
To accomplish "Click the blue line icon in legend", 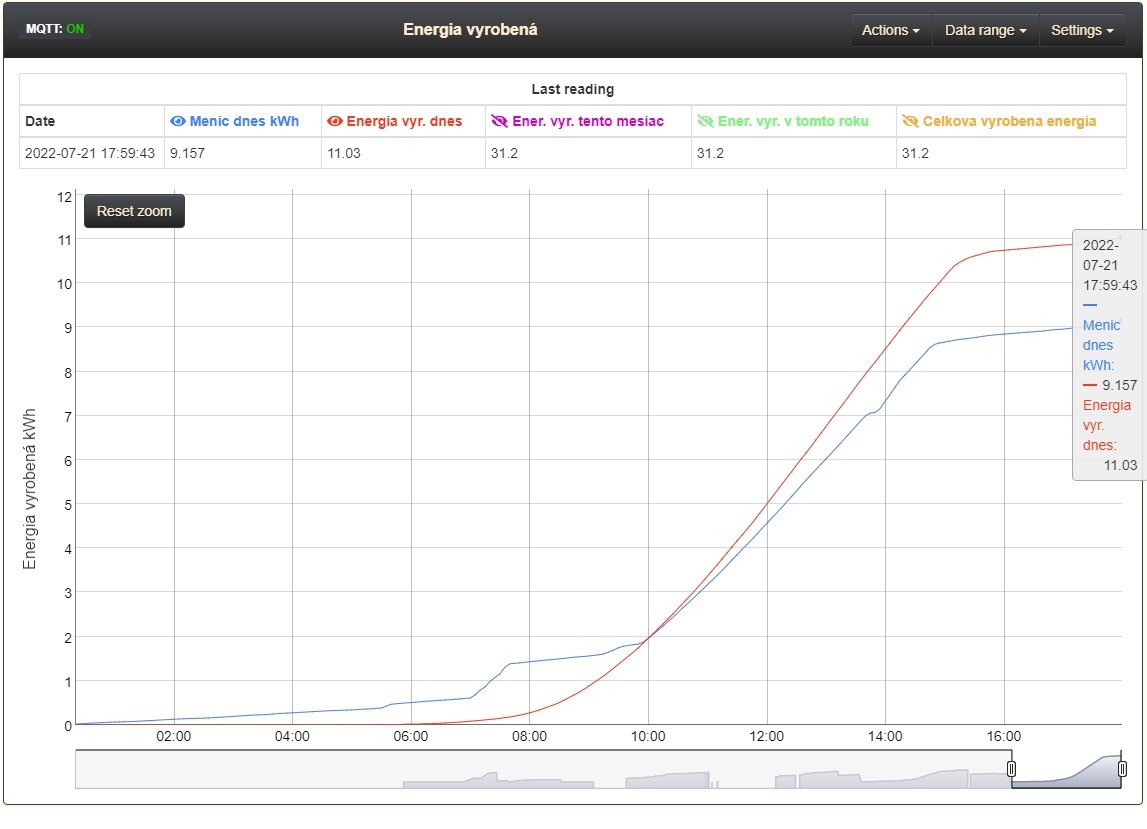I will pos(1090,305).
